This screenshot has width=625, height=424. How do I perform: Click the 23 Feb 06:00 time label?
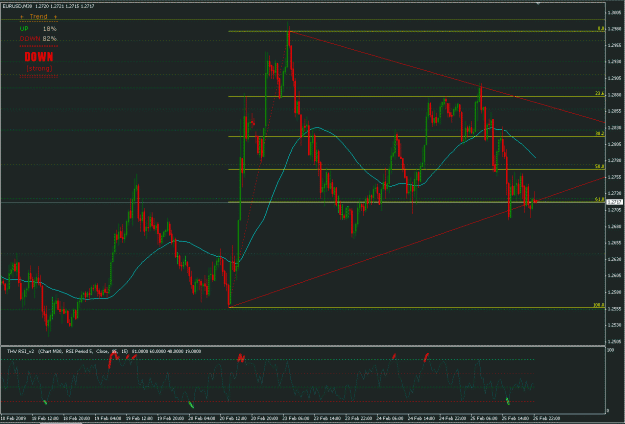pyautogui.click(x=295, y=418)
